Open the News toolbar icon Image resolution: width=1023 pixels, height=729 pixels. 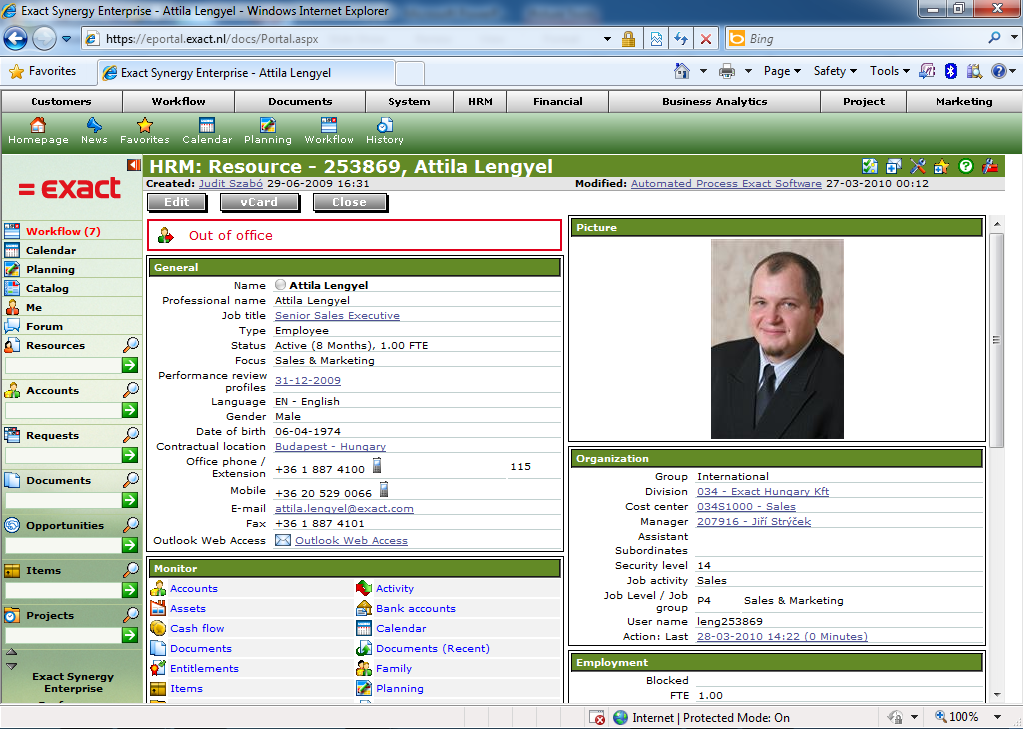94,131
